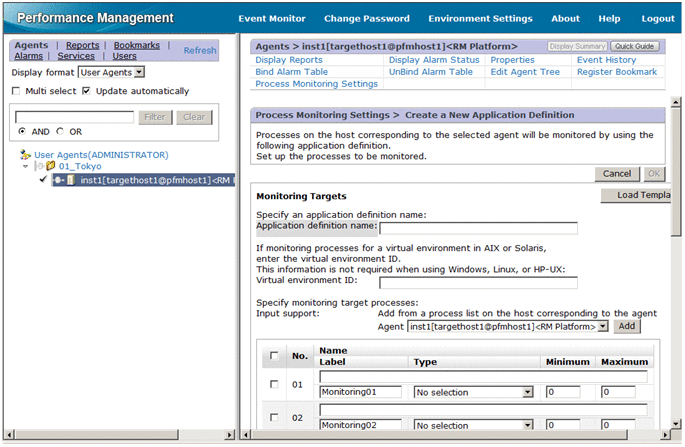Image resolution: width=685 pixels, height=447 pixels.
Task: Open Change Password in top menu
Action: [x=367, y=18]
